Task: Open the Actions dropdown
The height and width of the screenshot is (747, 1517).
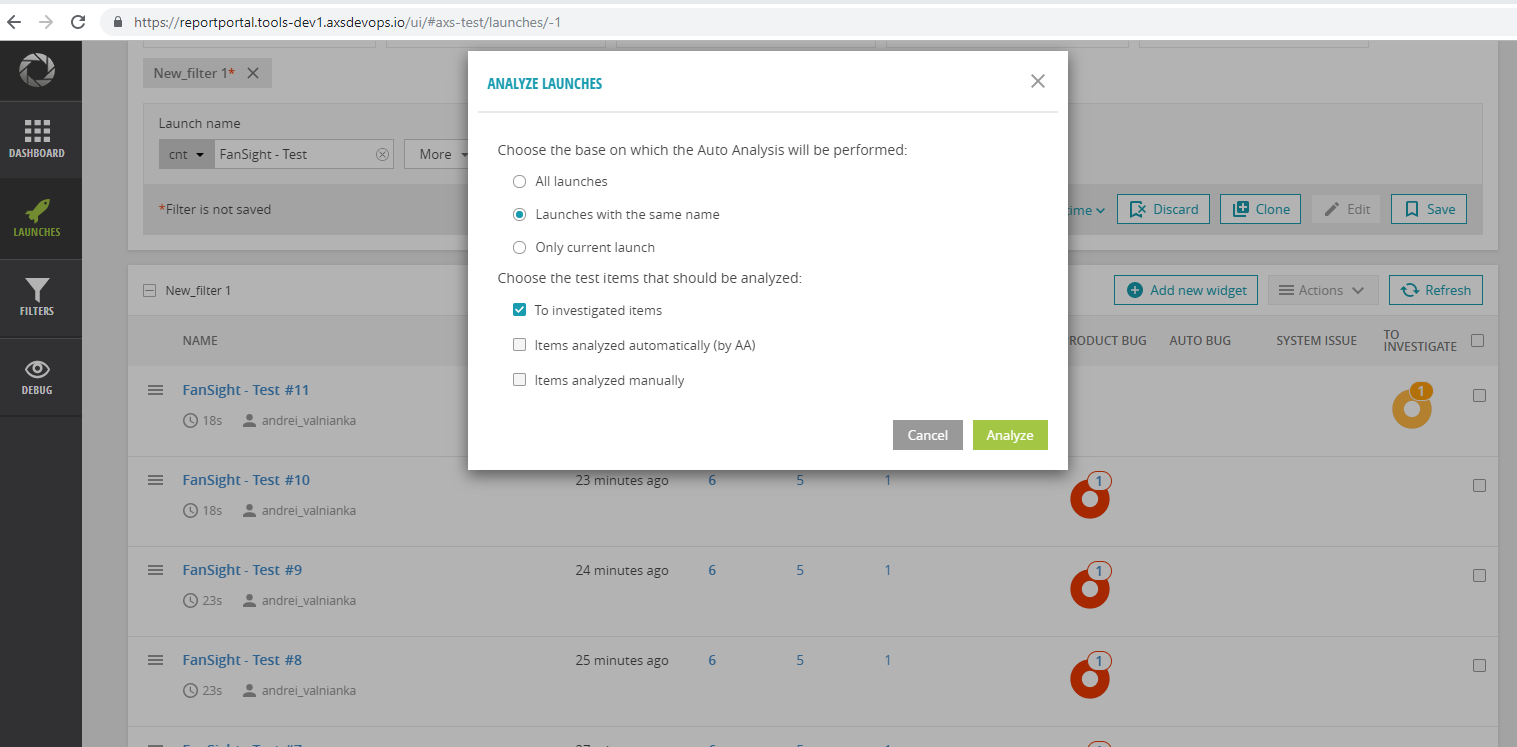Action: 1322,289
